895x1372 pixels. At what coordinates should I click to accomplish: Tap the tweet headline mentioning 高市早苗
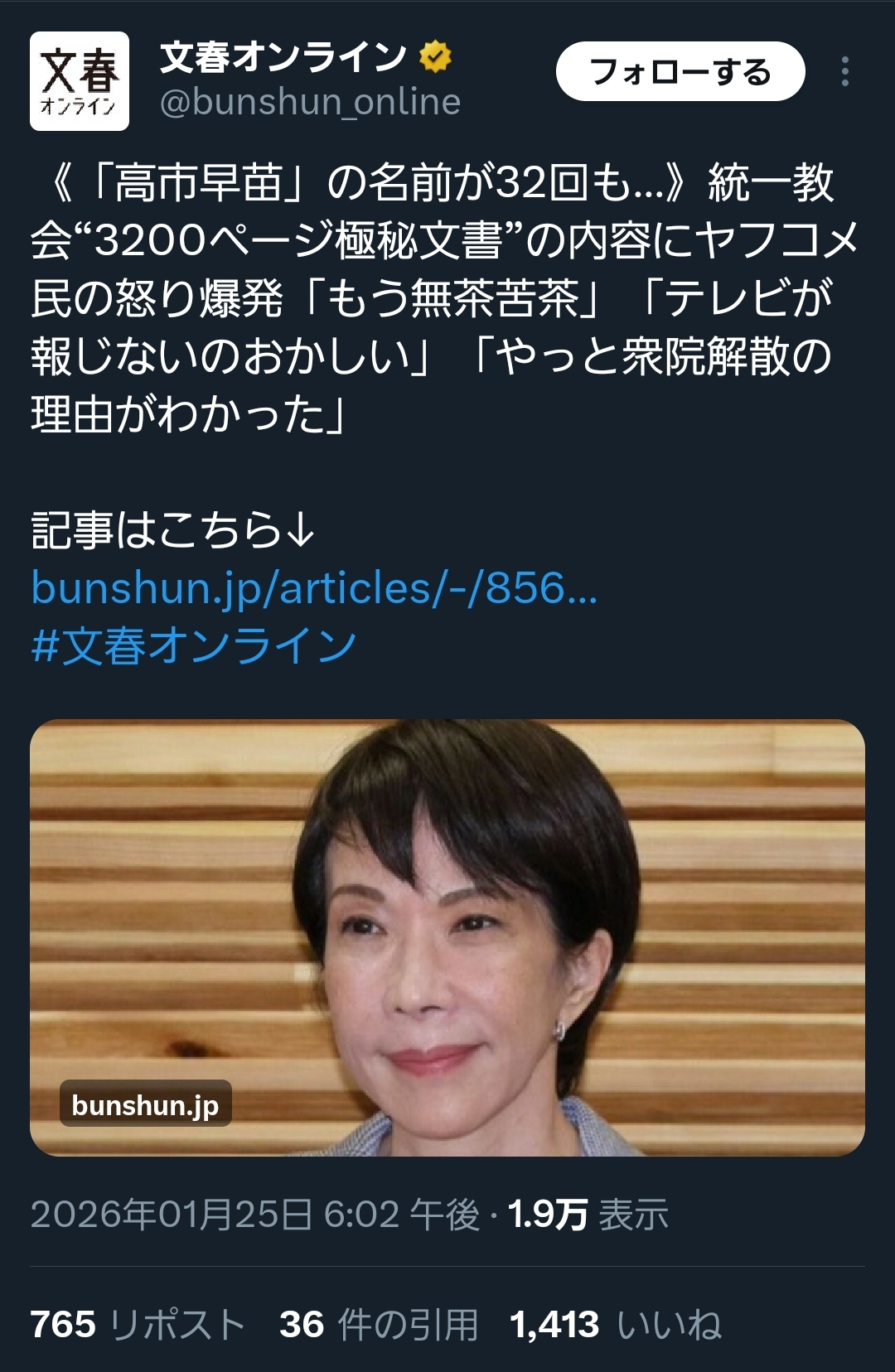(447, 298)
